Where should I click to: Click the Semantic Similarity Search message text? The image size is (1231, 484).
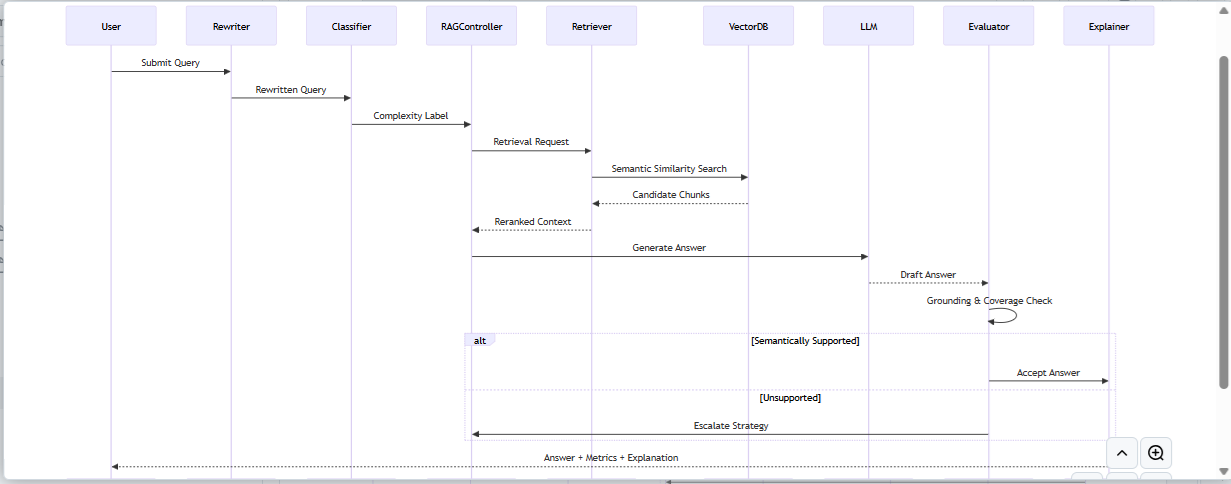(669, 169)
